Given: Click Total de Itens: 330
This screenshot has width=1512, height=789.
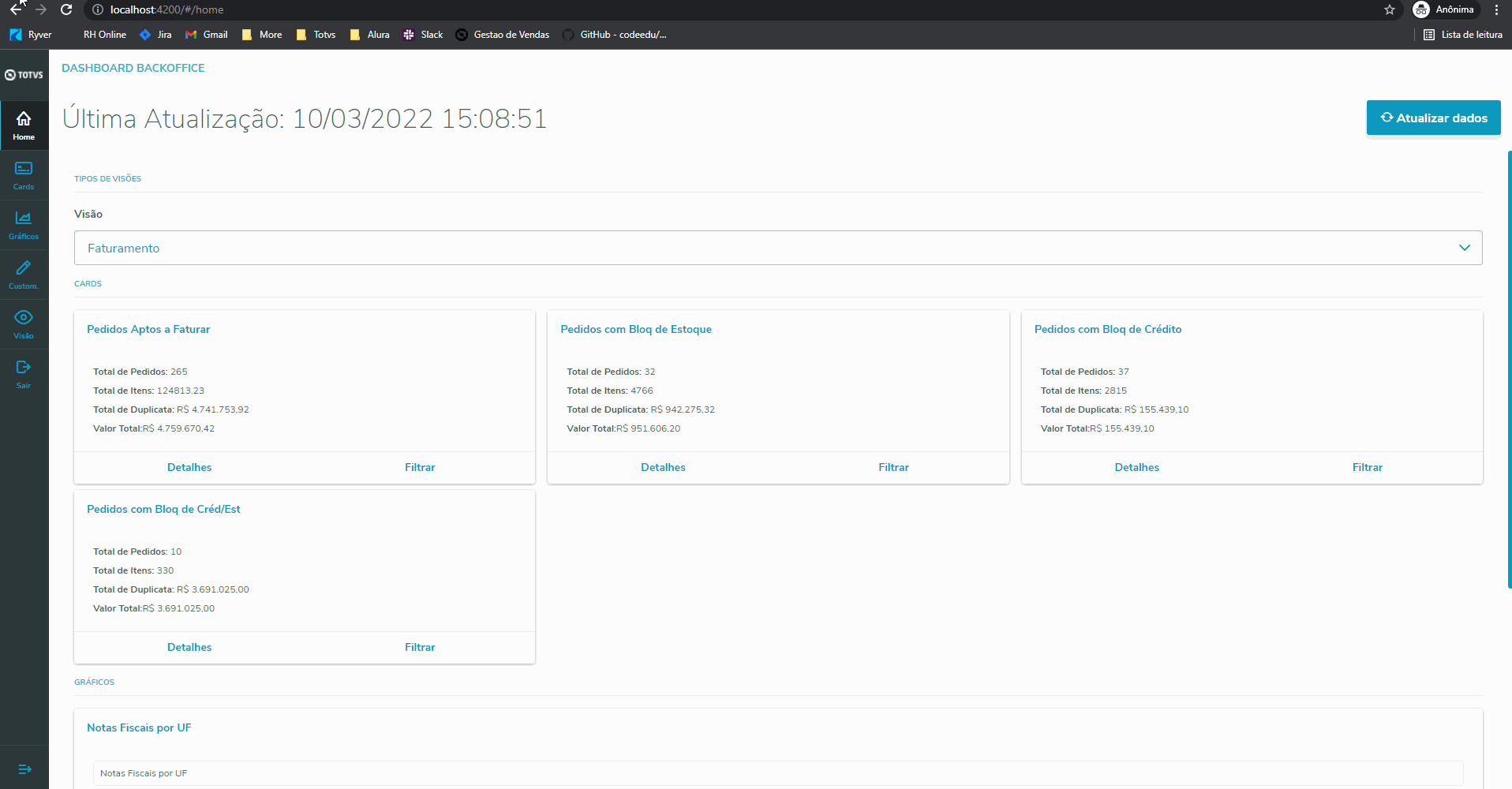Looking at the screenshot, I should coord(133,570).
